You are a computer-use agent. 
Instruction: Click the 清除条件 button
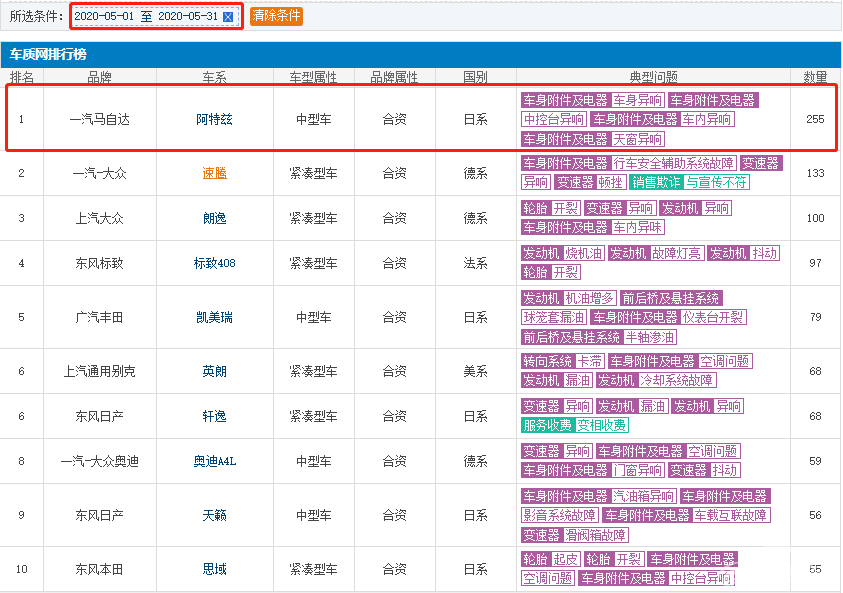click(x=276, y=16)
